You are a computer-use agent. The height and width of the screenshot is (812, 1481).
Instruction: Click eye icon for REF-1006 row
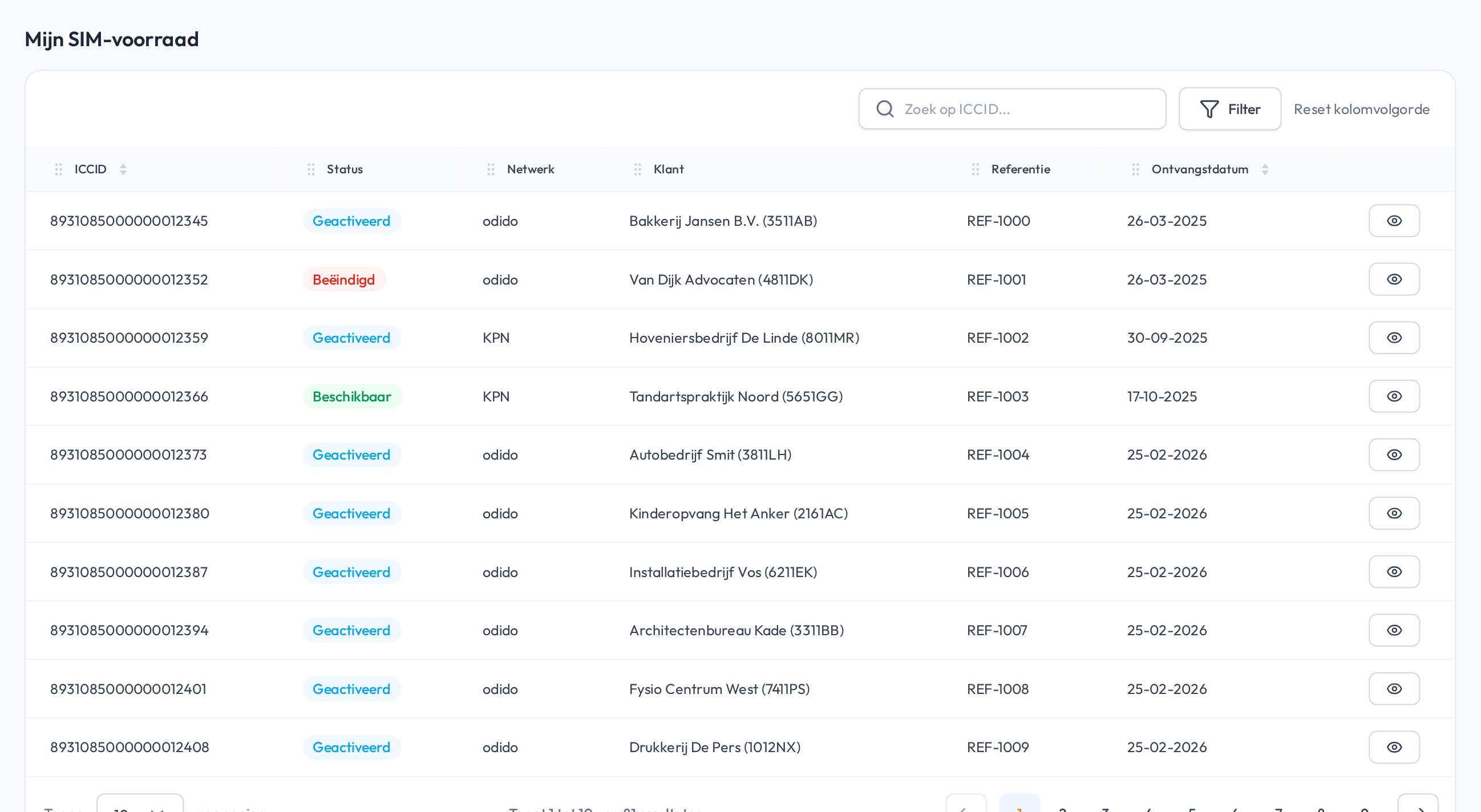(x=1394, y=572)
